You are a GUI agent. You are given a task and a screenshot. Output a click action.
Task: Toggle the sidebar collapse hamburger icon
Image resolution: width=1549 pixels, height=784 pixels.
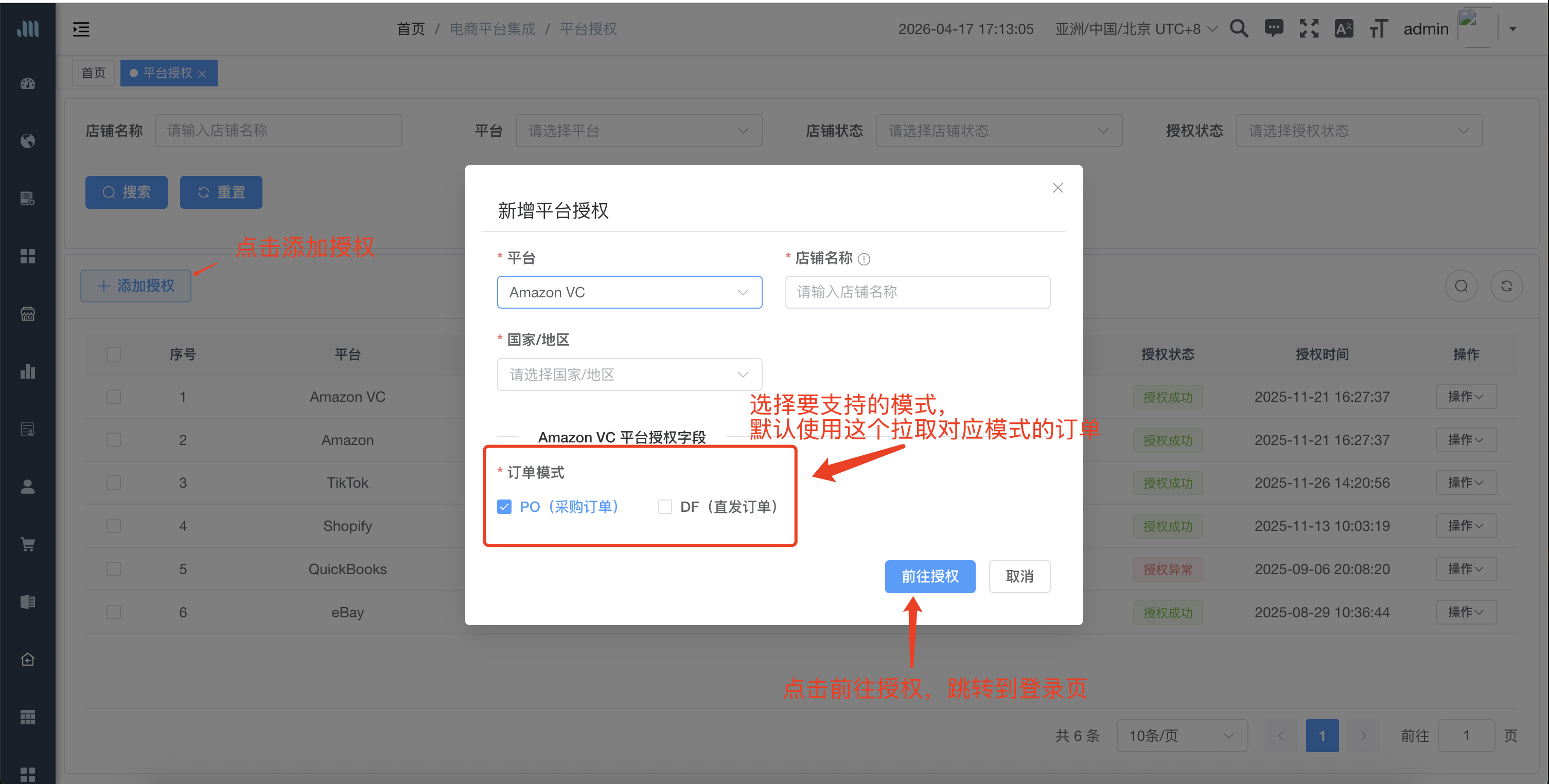tap(81, 29)
